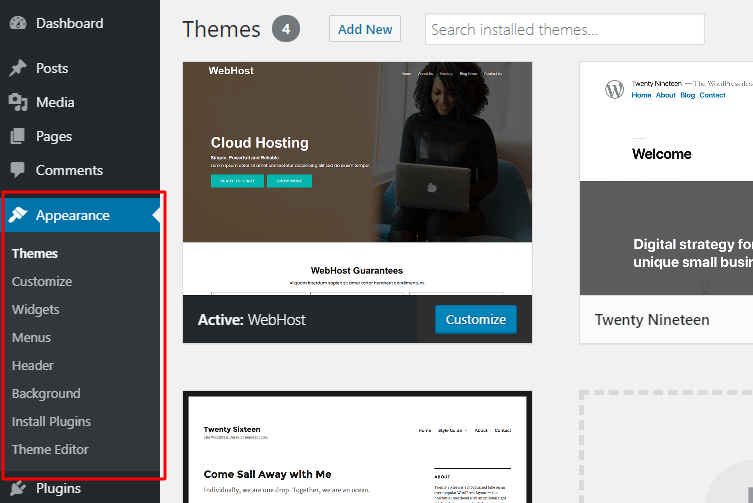Screen dimensions: 753x503
Task: Select the Appearance menu item
Action: [x=80, y=215]
